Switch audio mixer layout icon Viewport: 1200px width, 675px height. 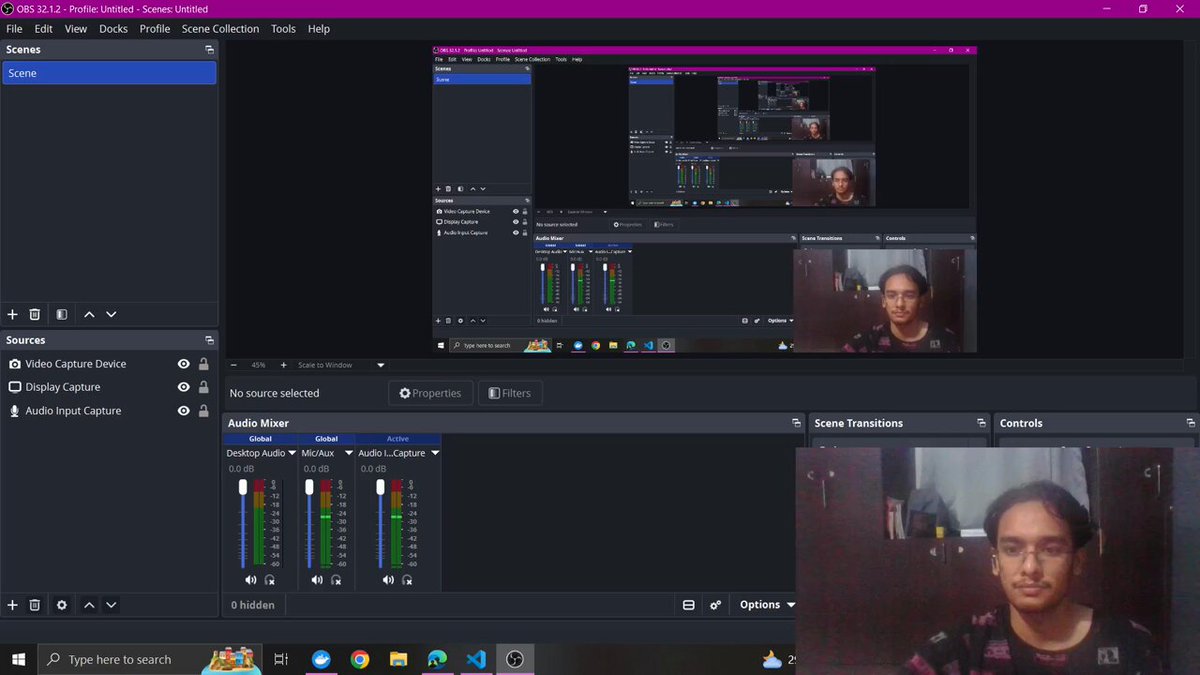coord(689,605)
